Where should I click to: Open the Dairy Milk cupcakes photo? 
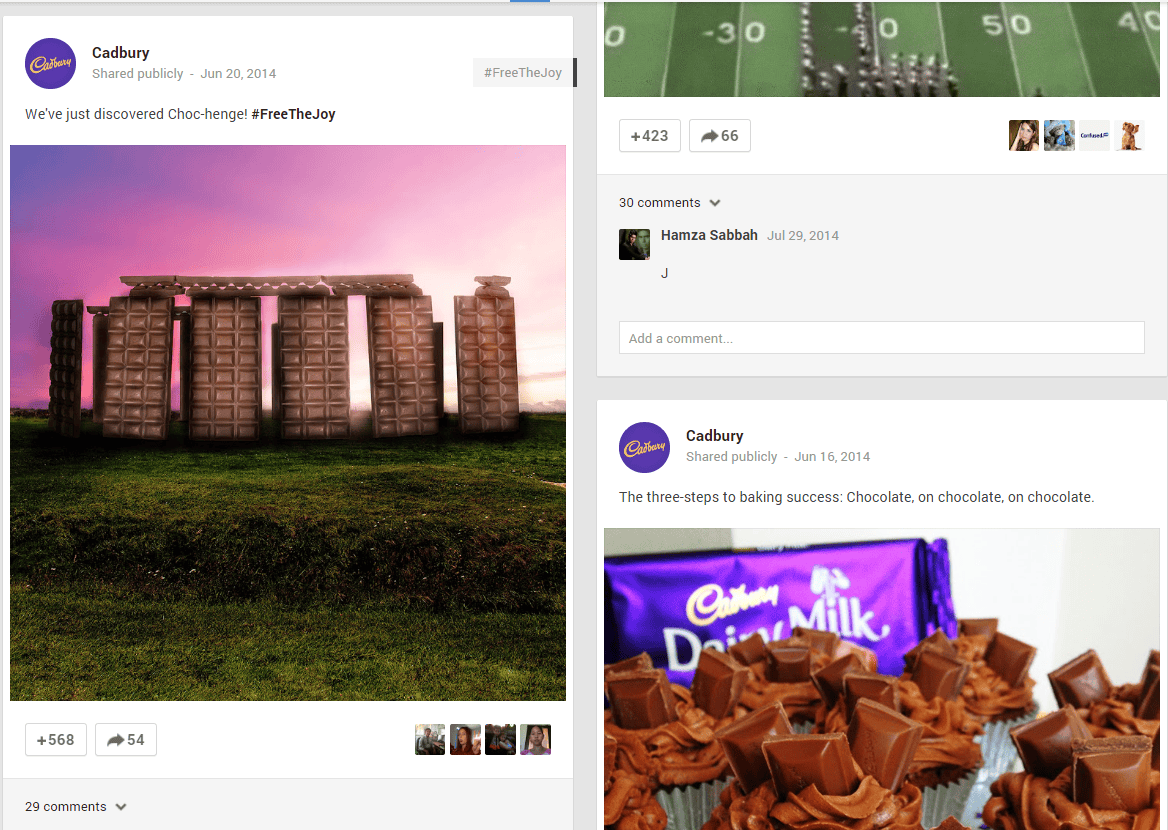(x=881, y=679)
